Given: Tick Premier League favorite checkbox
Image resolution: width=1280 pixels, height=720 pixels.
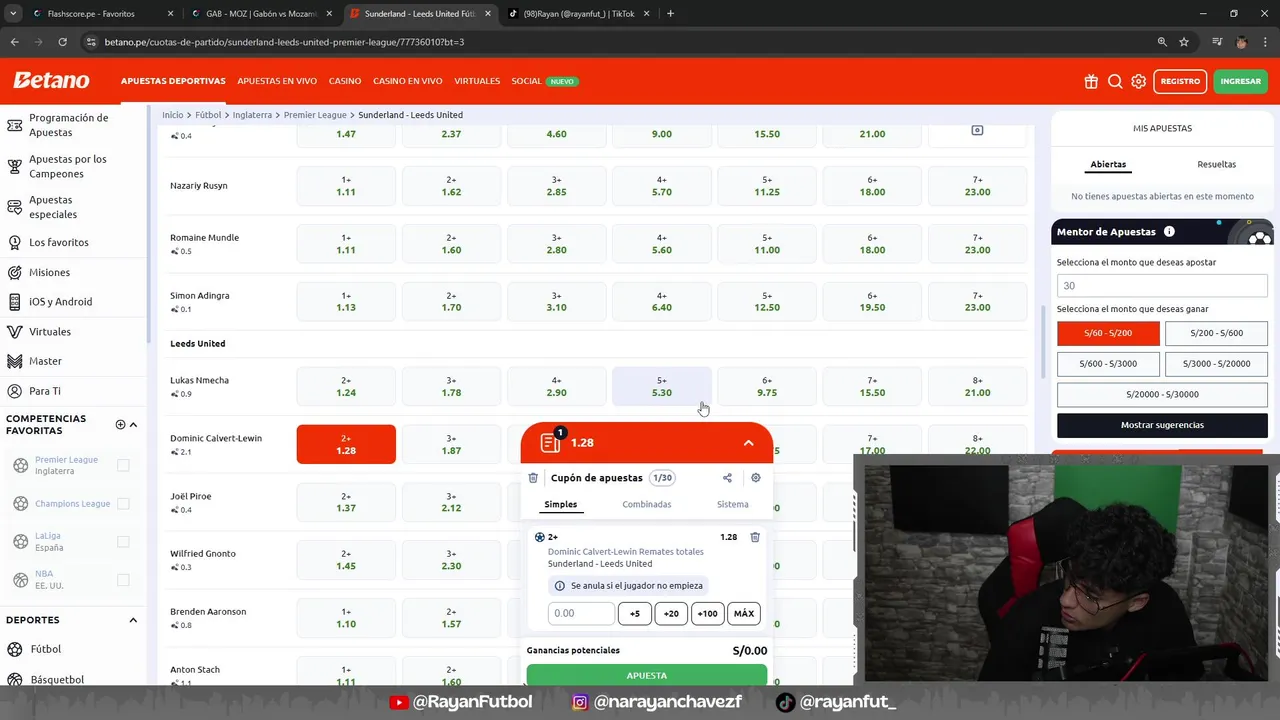Looking at the screenshot, I should point(123,465).
